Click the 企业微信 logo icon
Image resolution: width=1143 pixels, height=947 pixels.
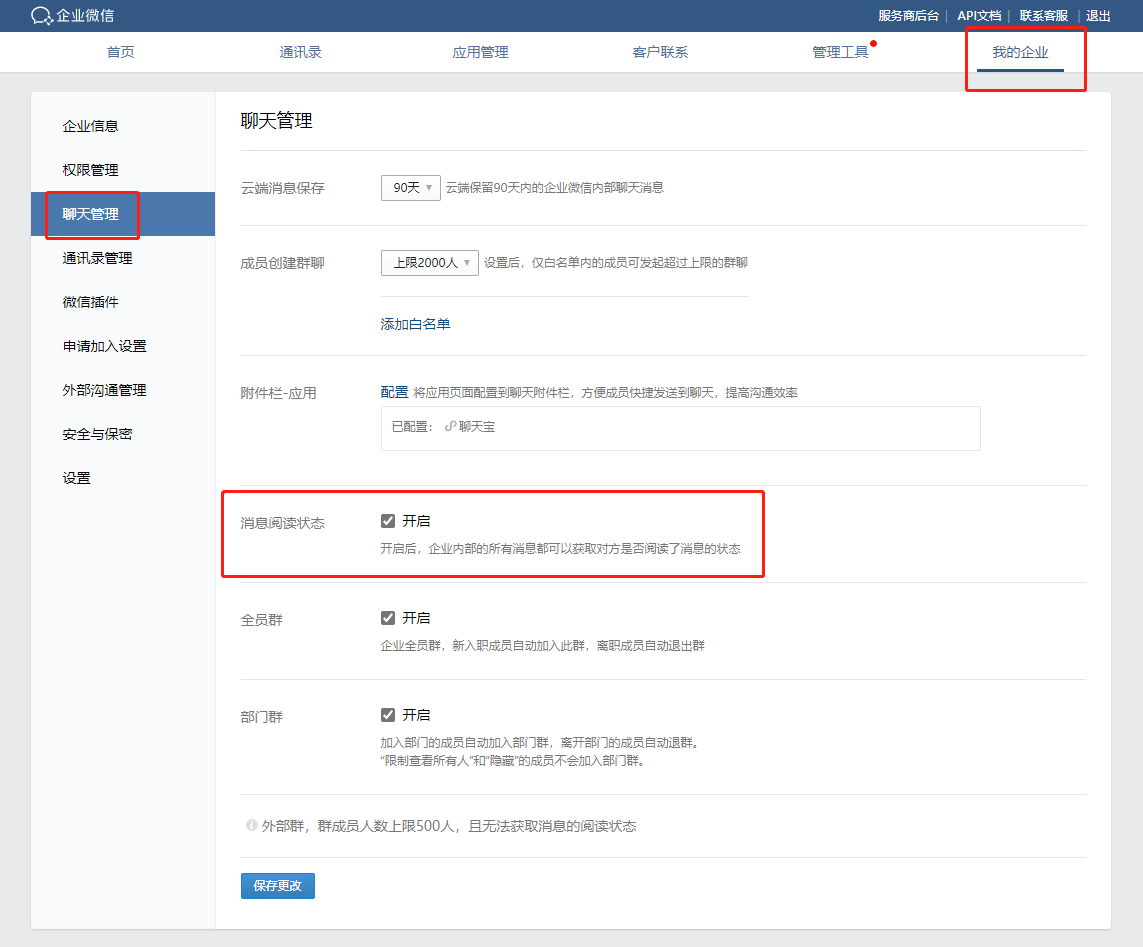[41, 16]
